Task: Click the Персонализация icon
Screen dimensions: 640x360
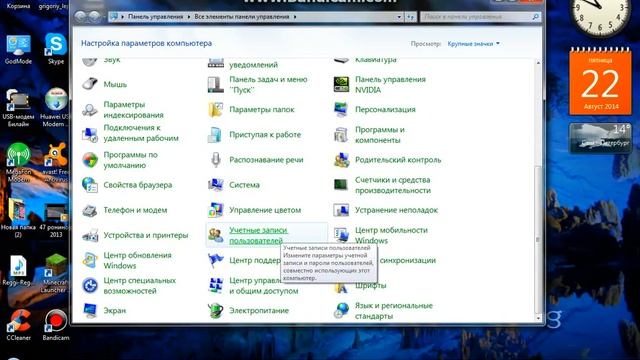Action: pos(341,109)
